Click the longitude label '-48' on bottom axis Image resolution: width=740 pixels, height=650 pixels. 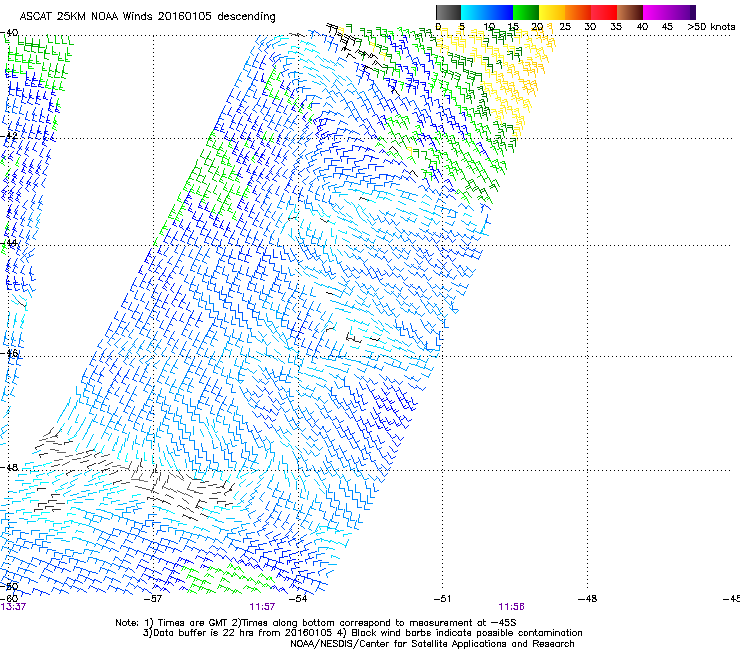point(587,599)
